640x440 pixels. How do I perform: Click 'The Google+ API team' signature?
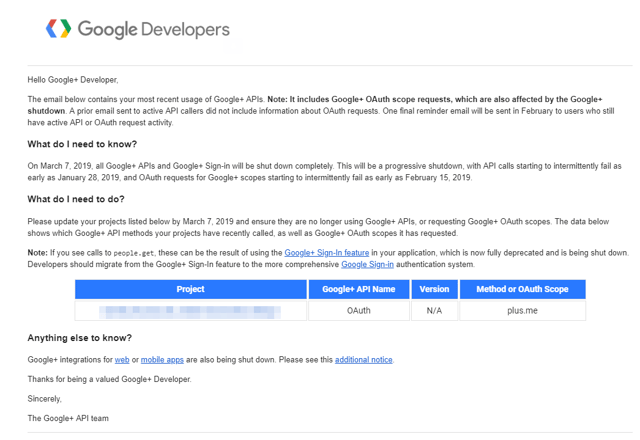pyautogui.click(x=68, y=418)
